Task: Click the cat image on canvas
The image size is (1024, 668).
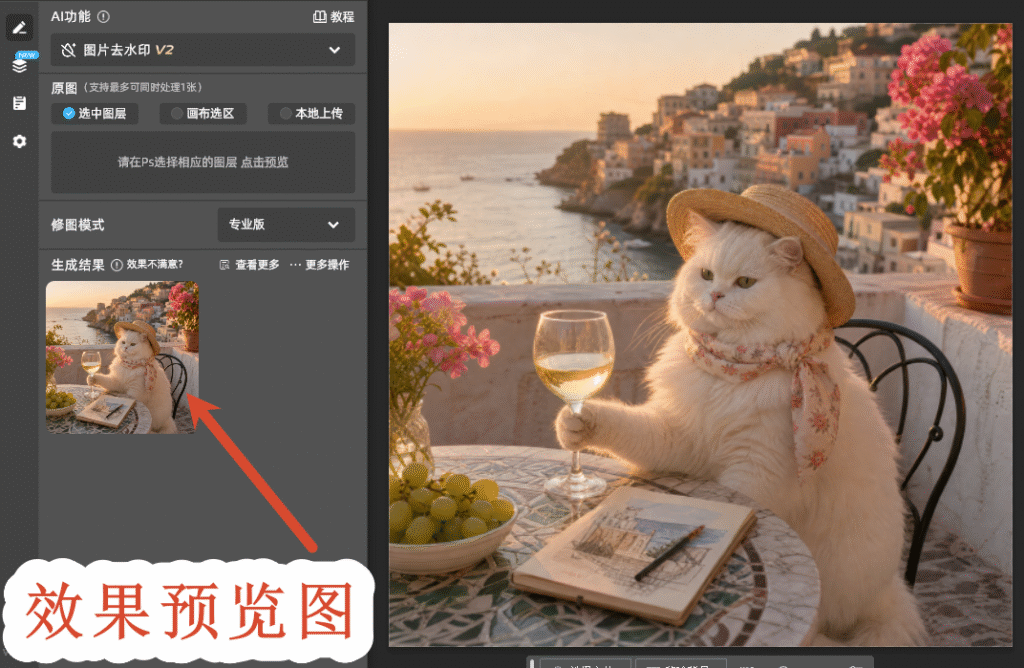Action: [x=700, y=335]
